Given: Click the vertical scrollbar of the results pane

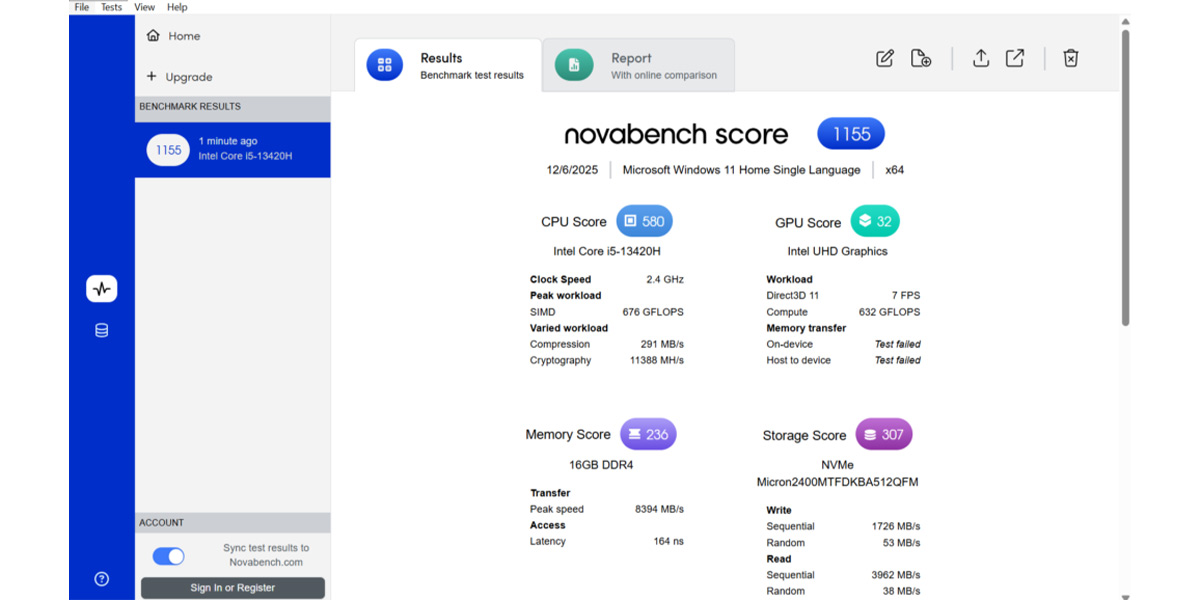Looking at the screenshot, I should [1125, 180].
